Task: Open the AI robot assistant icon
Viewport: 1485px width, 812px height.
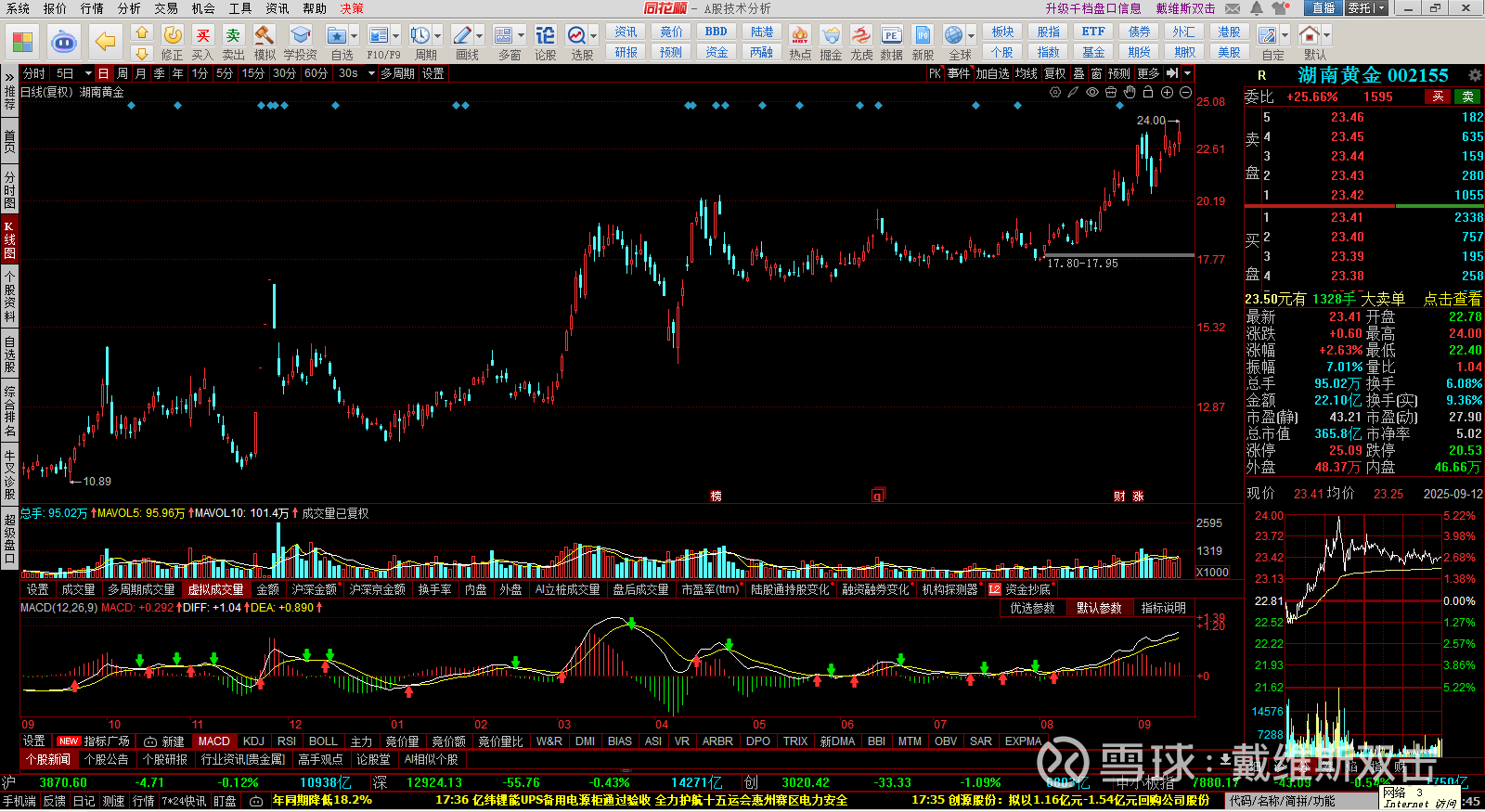Action: click(x=64, y=42)
